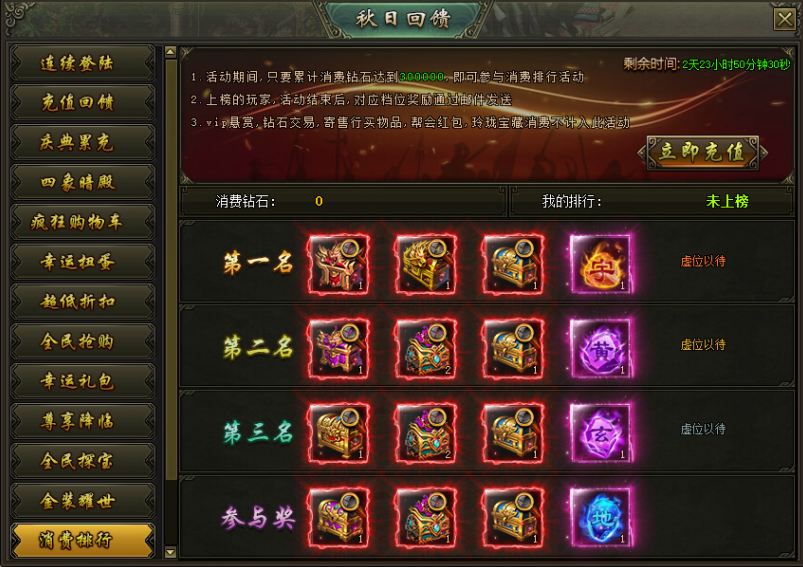Open the 疯狂购物车 tab

click(82, 222)
